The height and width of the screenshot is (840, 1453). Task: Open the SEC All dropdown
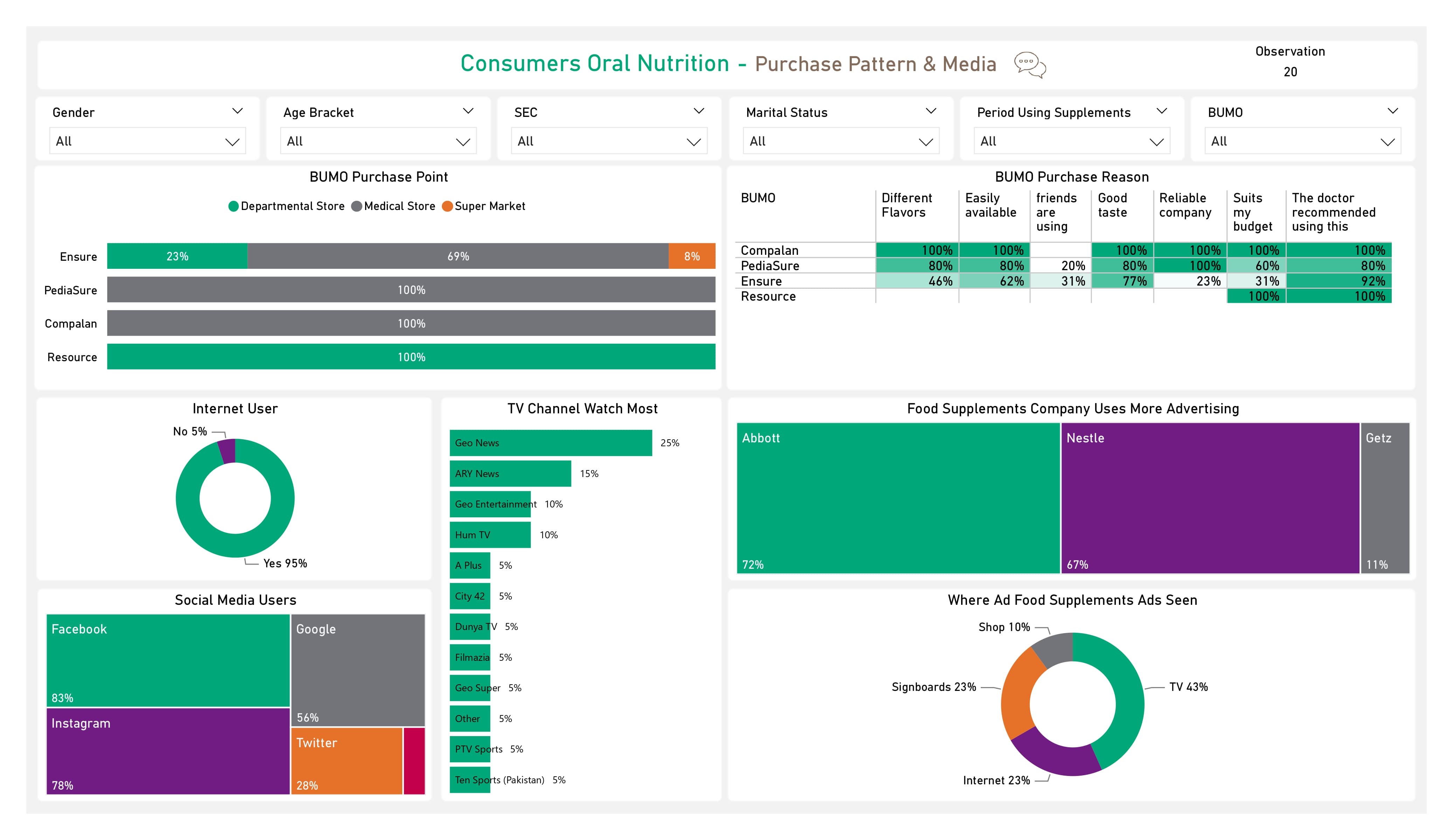[x=609, y=141]
